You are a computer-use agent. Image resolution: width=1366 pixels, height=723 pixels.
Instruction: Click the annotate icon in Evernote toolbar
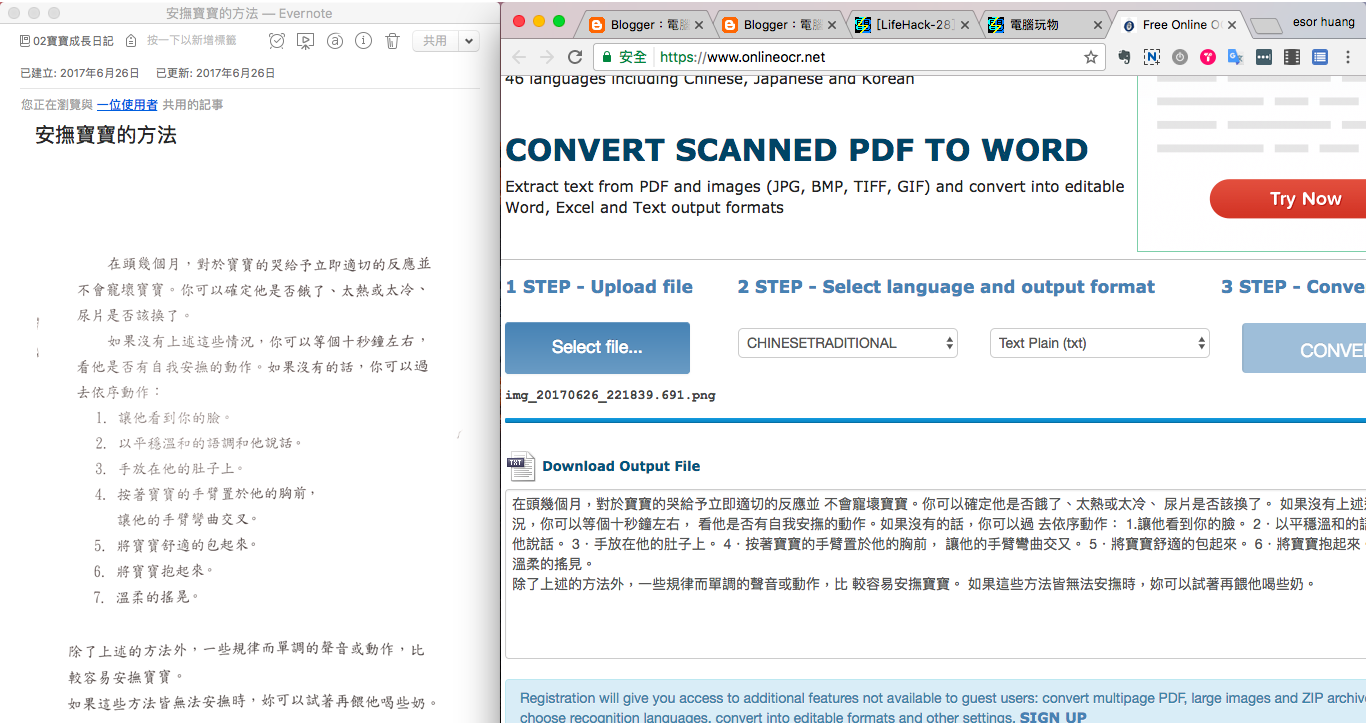(x=335, y=41)
